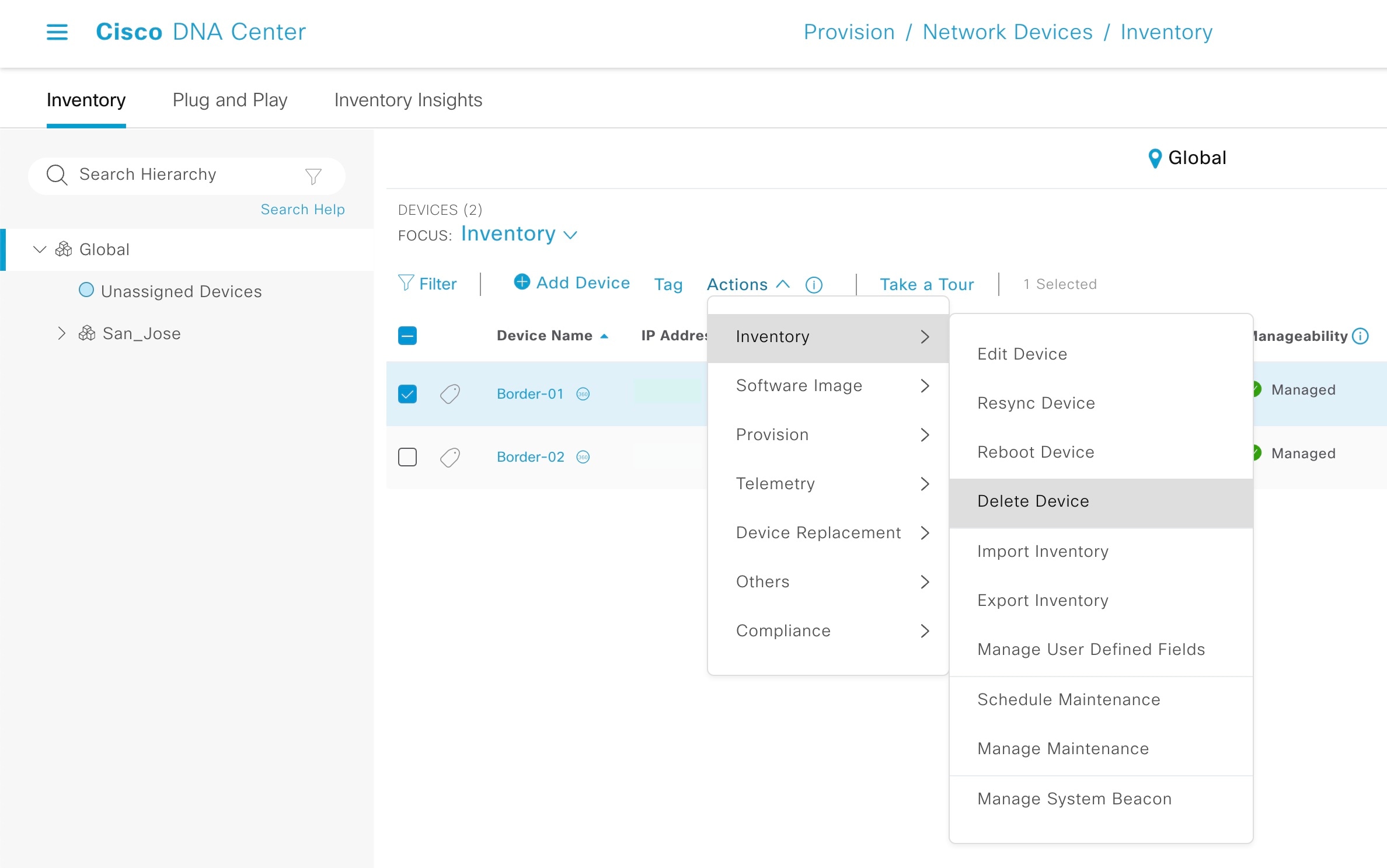Select Unassigned Devices in hierarchy
This screenshot has width=1387, height=868.
(181, 291)
